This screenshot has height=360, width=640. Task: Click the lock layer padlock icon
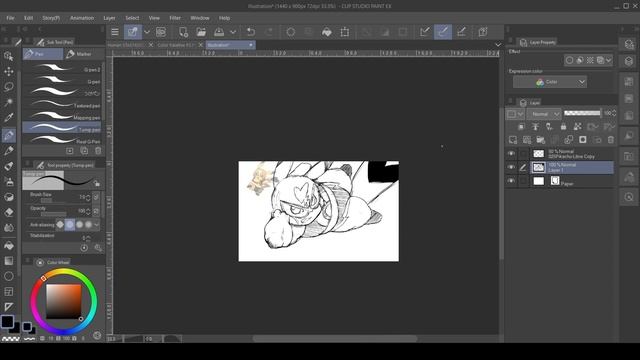(563, 127)
